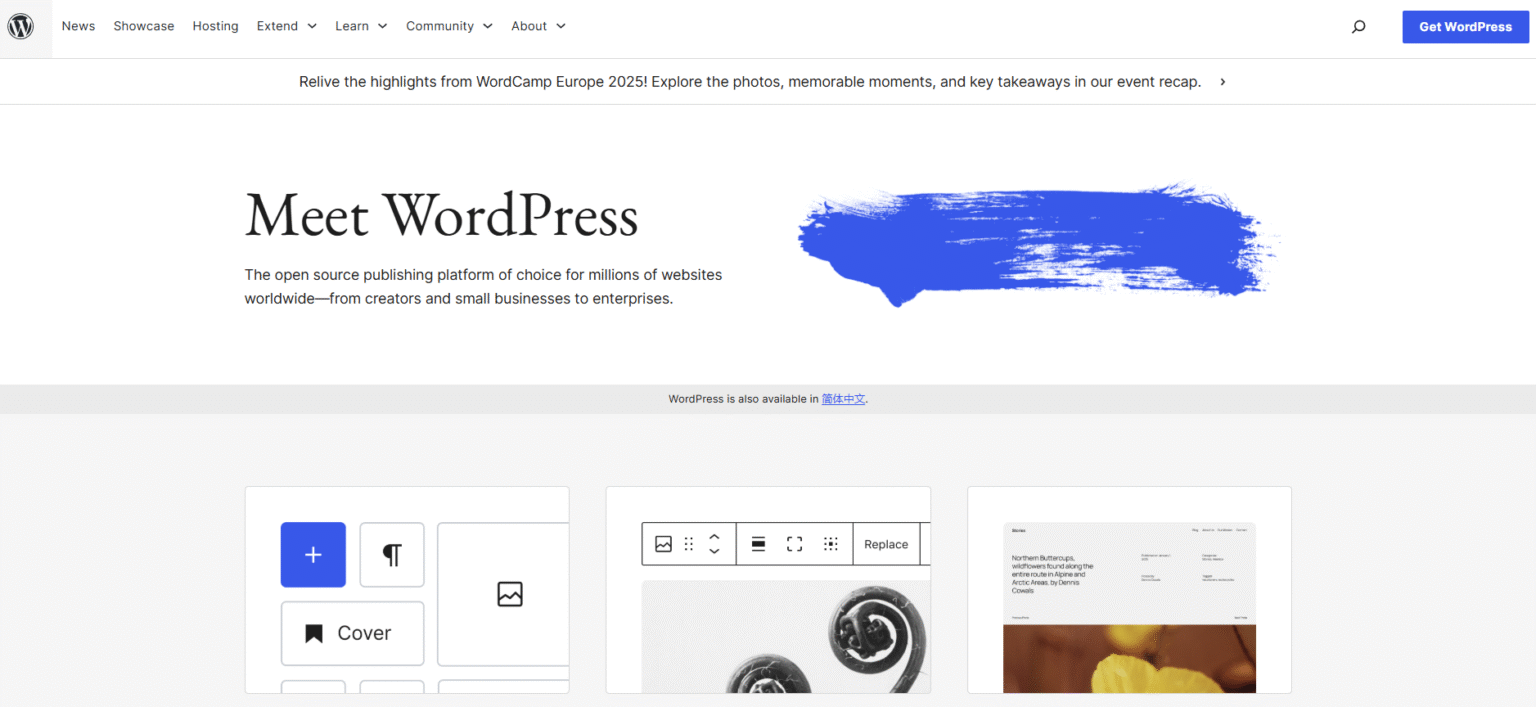
Task: Click the fern spiral photo
Action: 786,636
